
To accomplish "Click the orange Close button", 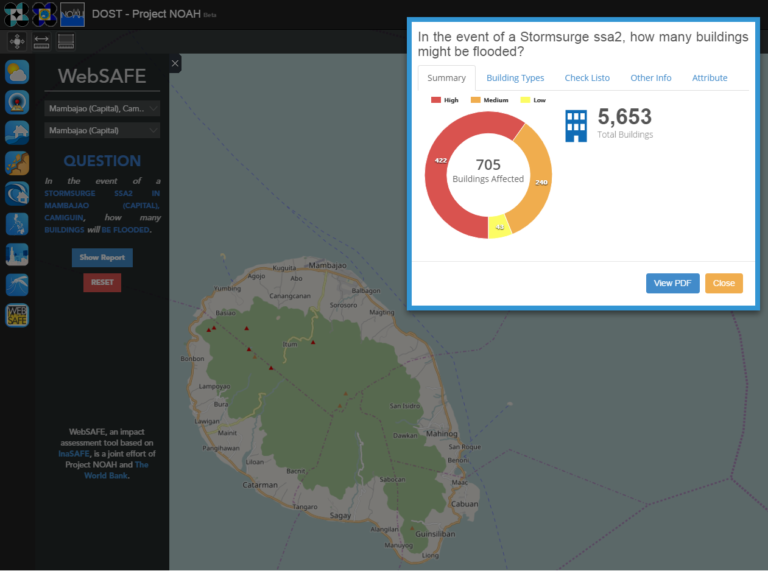I will point(724,283).
